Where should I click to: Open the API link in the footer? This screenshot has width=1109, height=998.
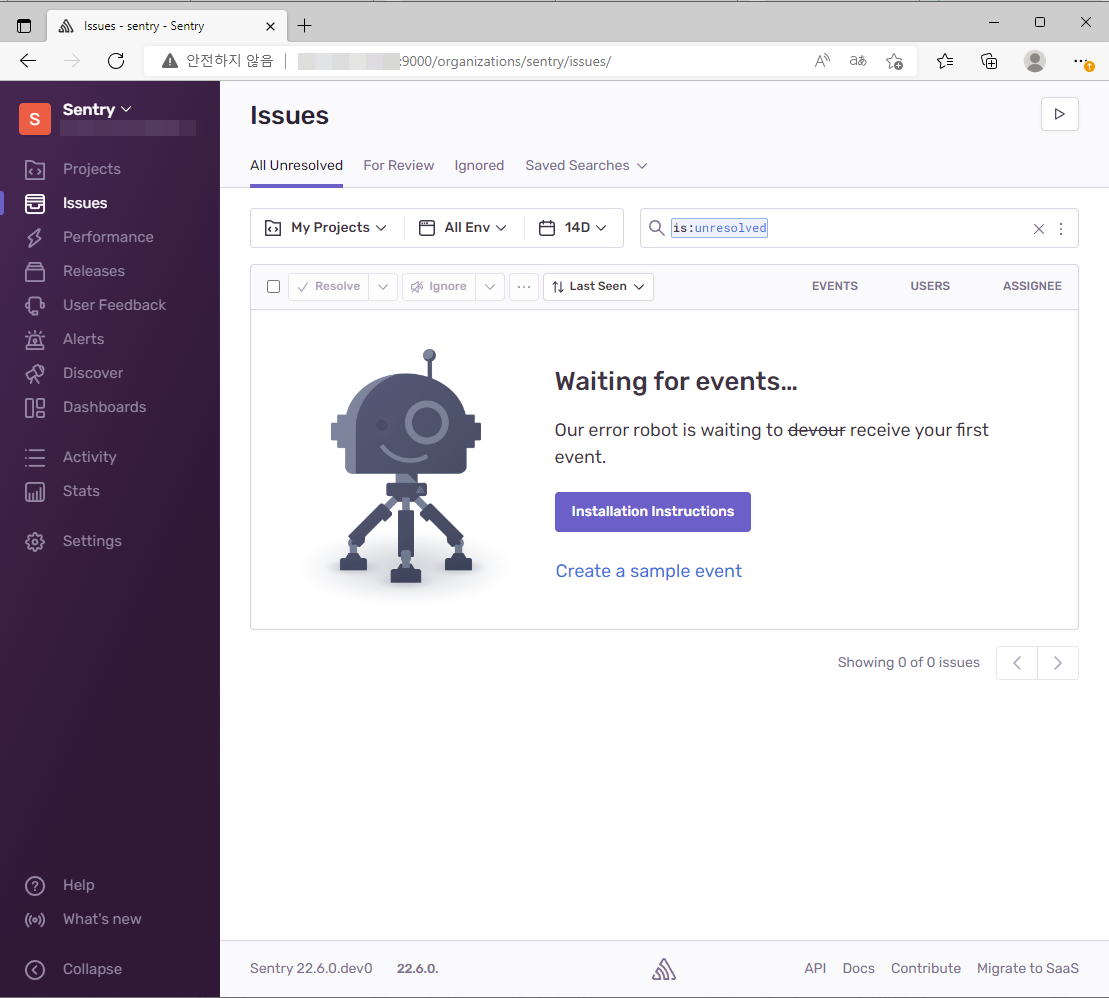[x=815, y=968]
